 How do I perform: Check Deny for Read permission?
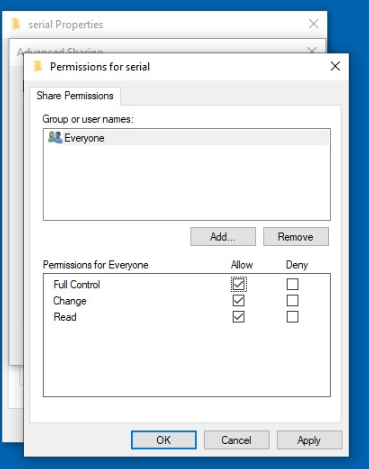[x=292, y=317]
